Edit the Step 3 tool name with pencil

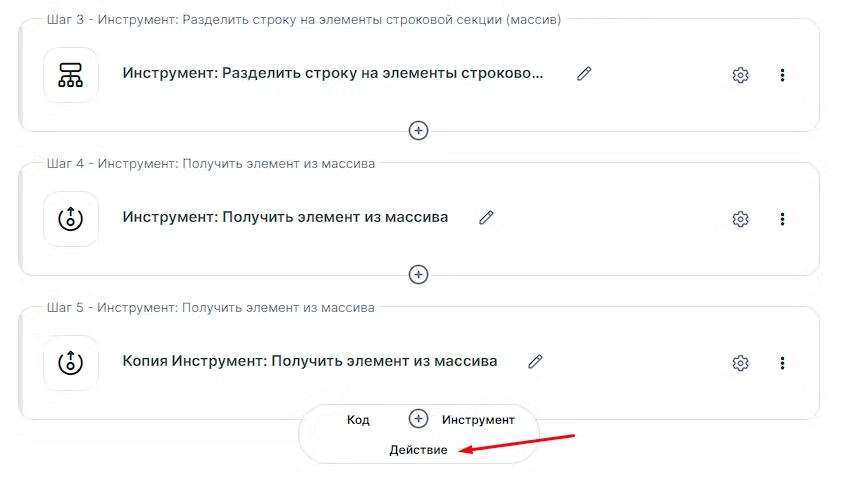pos(584,74)
